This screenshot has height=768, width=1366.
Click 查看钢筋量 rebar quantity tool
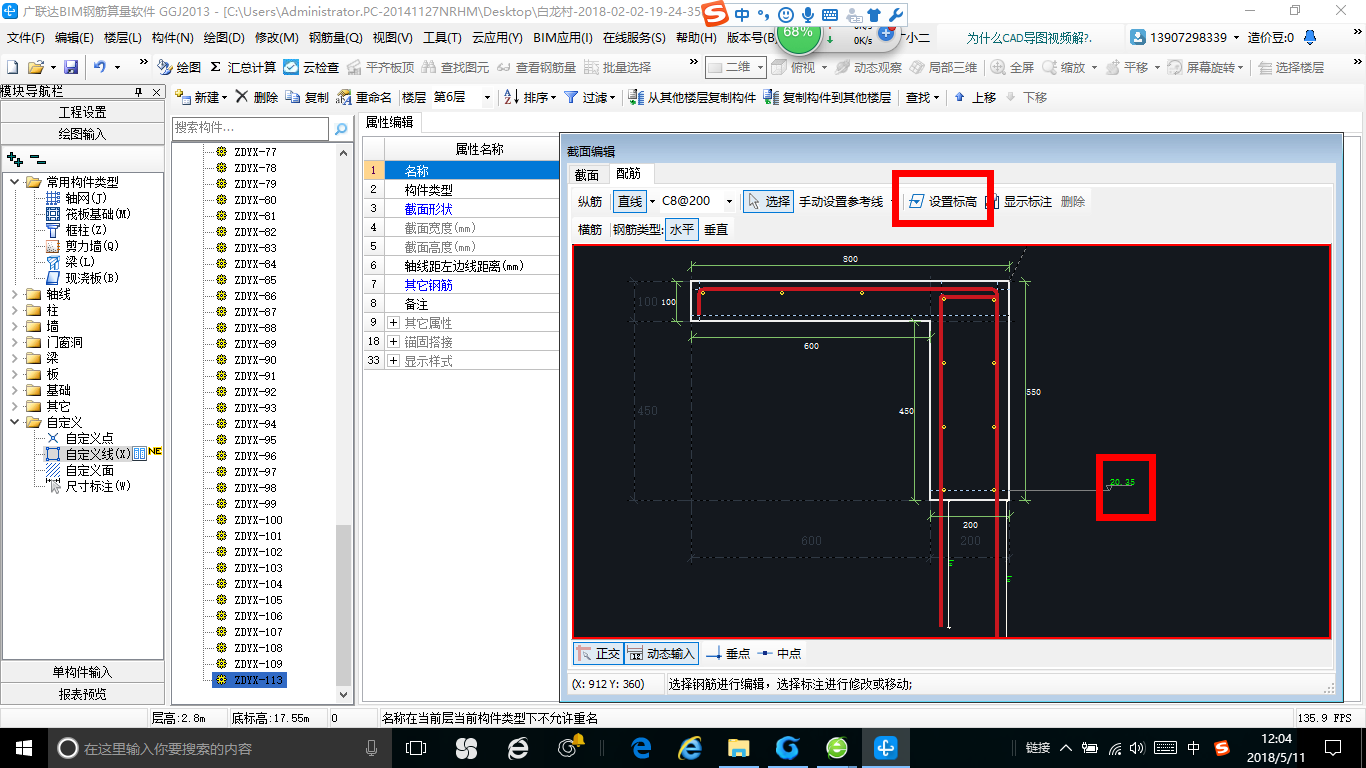[x=536, y=67]
